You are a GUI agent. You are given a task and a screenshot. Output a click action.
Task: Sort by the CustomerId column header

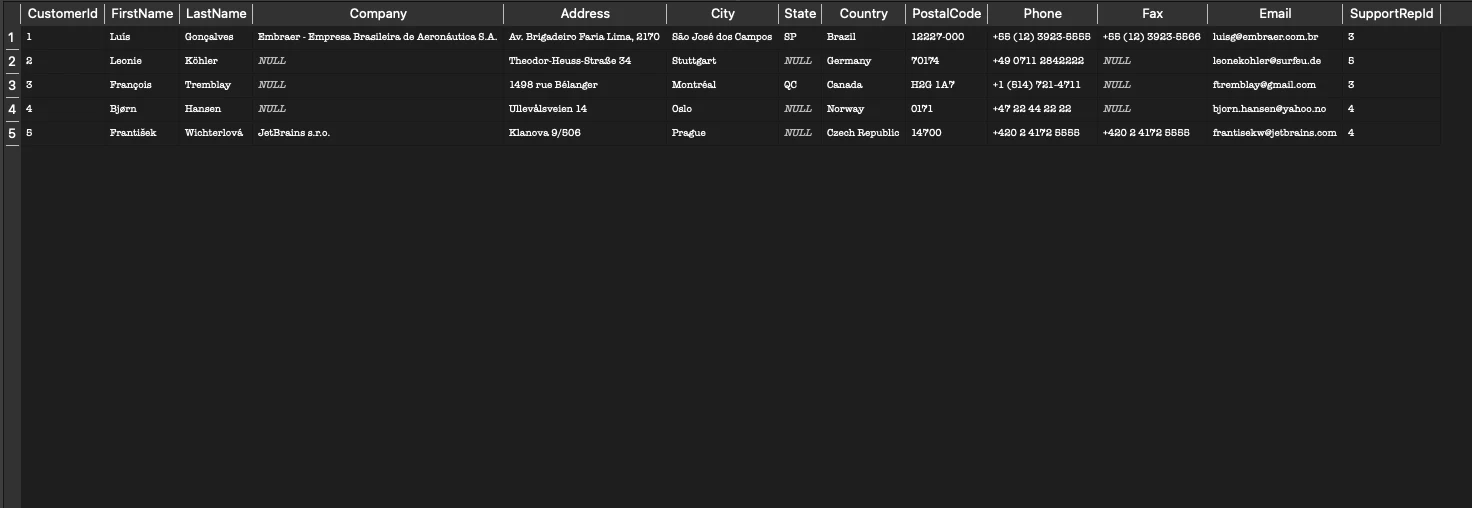[x=62, y=14]
